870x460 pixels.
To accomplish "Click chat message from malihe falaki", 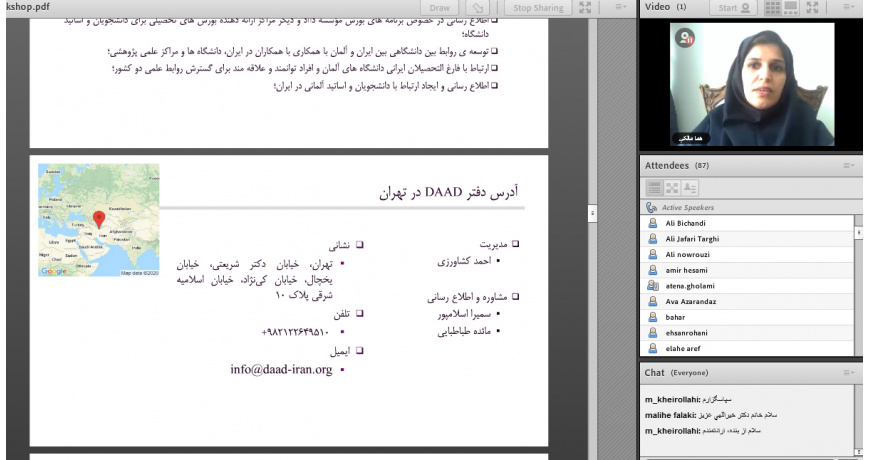I will pyautogui.click(x=711, y=415).
